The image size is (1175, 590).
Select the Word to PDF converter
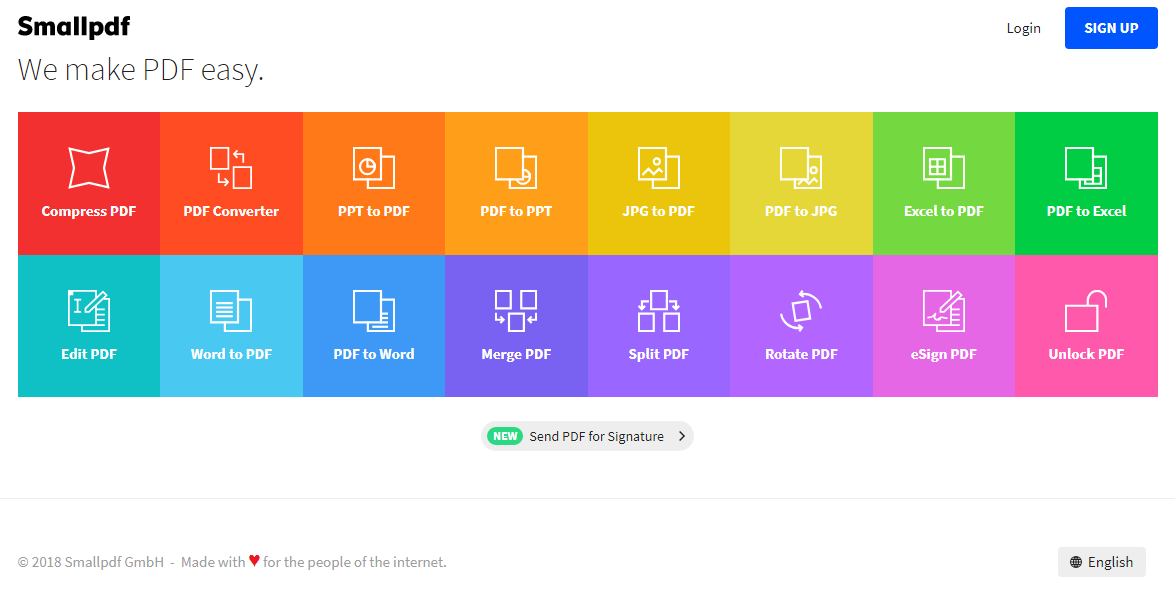click(x=231, y=326)
